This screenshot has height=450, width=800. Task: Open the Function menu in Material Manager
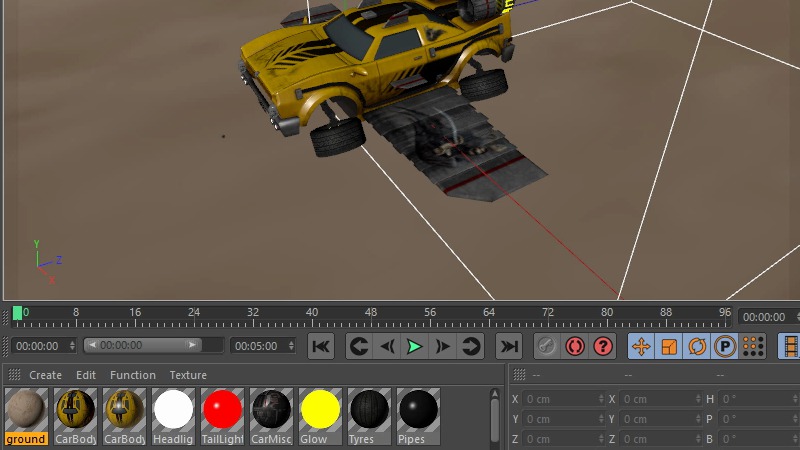(133, 375)
